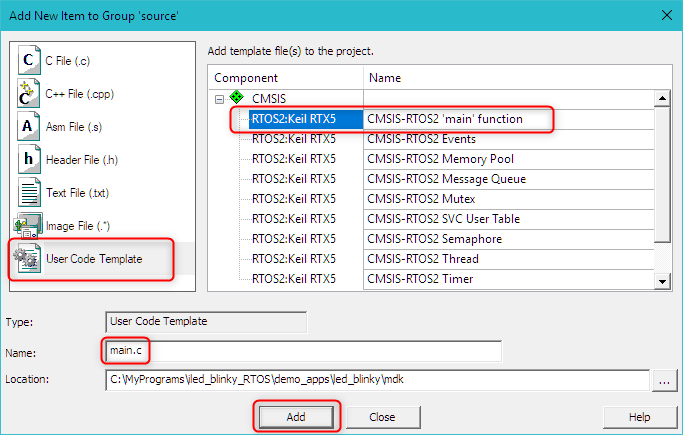Click the Add button
The image size is (683, 435).
(296, 417)
